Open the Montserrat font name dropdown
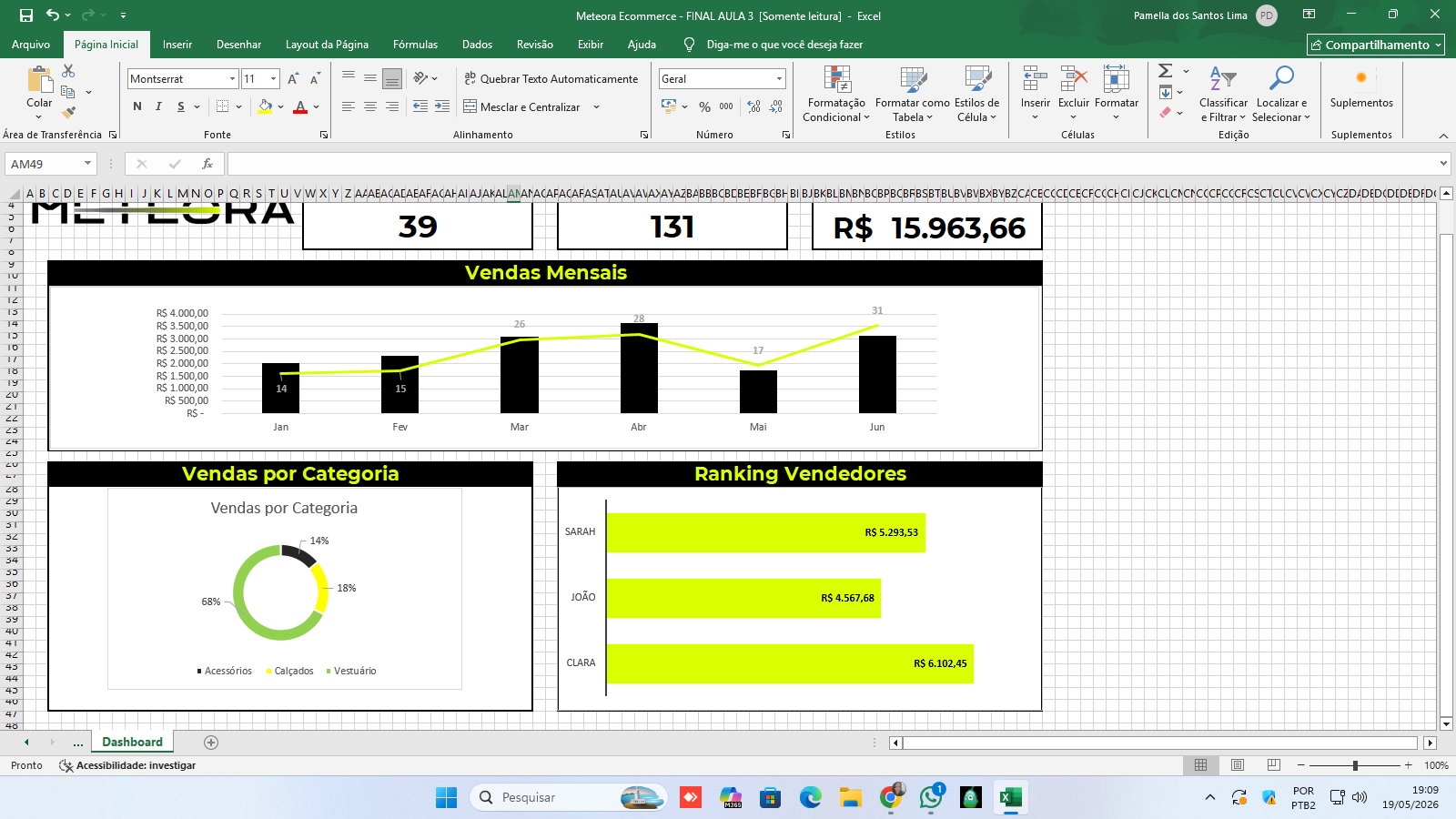1456x819 pixels. (232, 79)
